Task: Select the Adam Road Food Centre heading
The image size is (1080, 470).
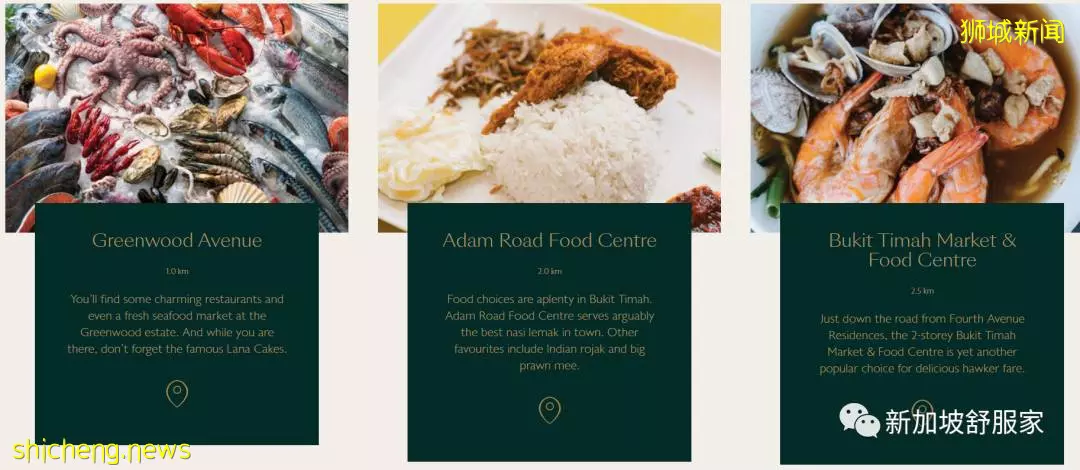Action: (x=549, y=241)
